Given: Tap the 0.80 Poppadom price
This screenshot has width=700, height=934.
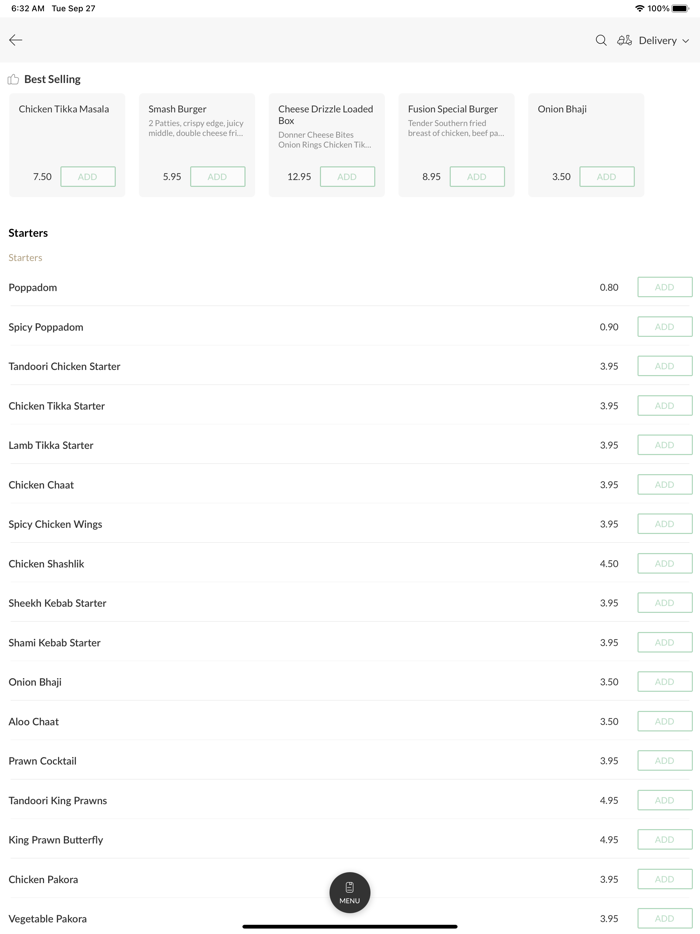Looking at the screenshot, I should click(x=609, y=287).
